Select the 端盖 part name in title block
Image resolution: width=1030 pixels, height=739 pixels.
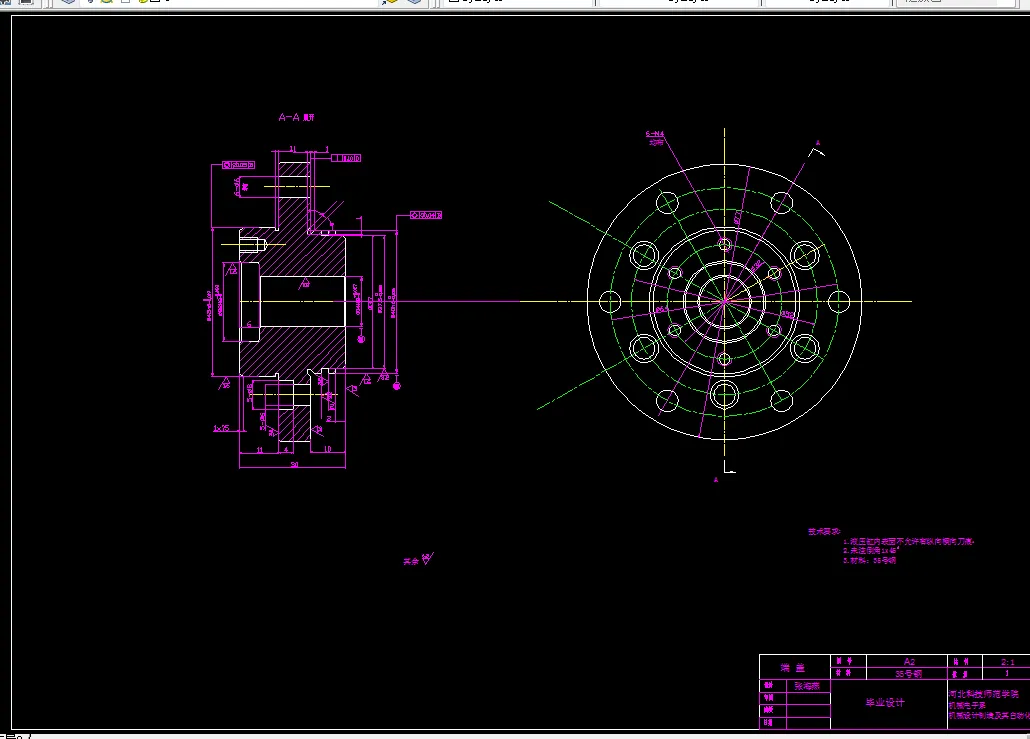pyautogui.click(x=793, y=667)
